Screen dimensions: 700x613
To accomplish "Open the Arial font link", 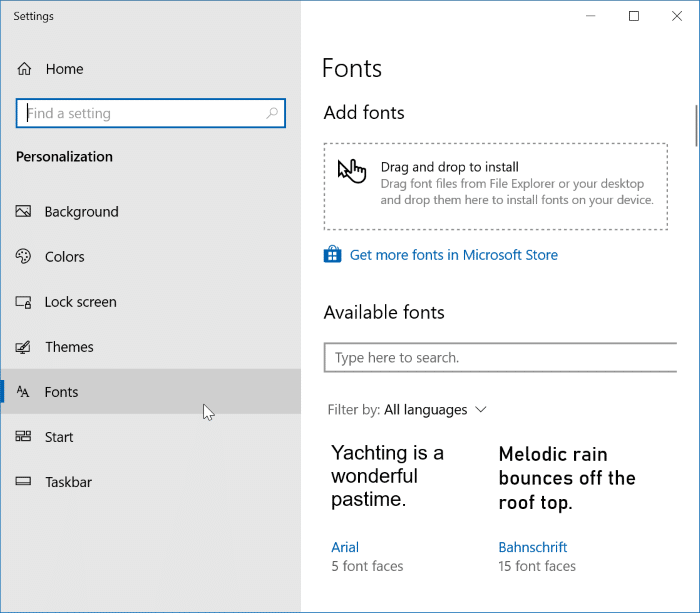I will [x=345, y=547].
